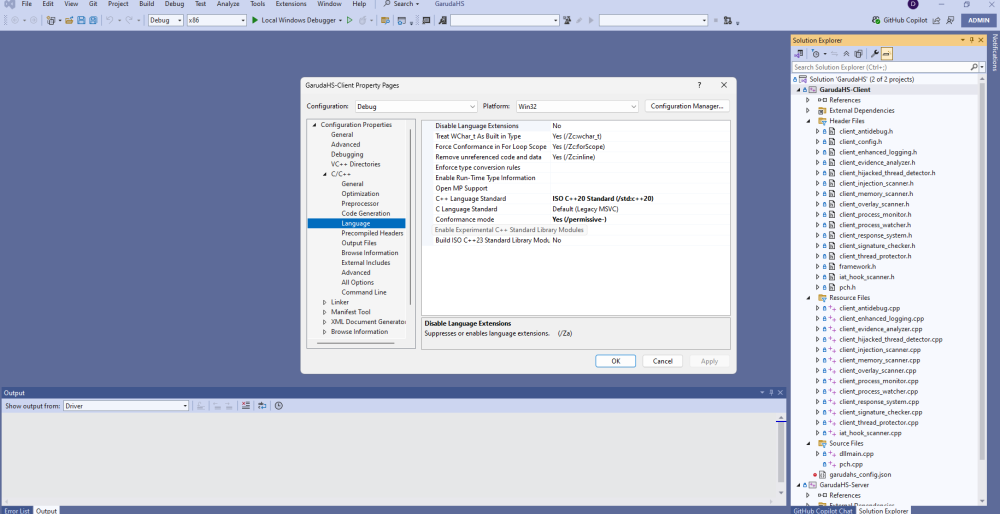Expand the Manifest Tool node

325,312
